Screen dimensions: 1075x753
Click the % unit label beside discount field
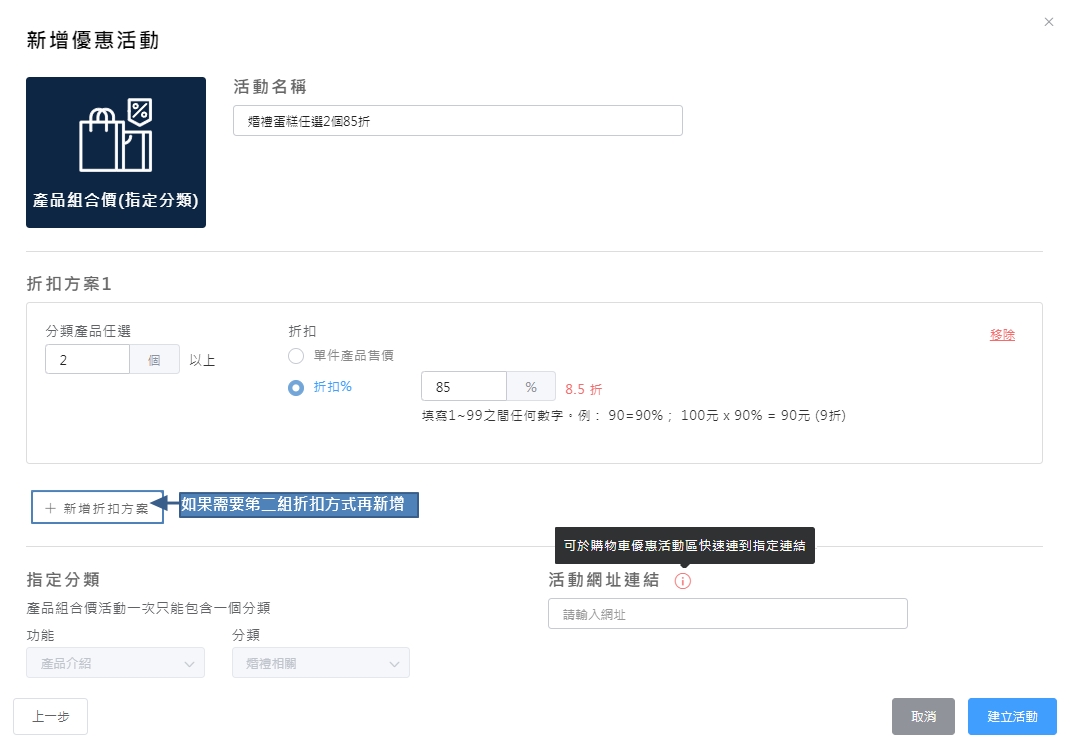531,387
